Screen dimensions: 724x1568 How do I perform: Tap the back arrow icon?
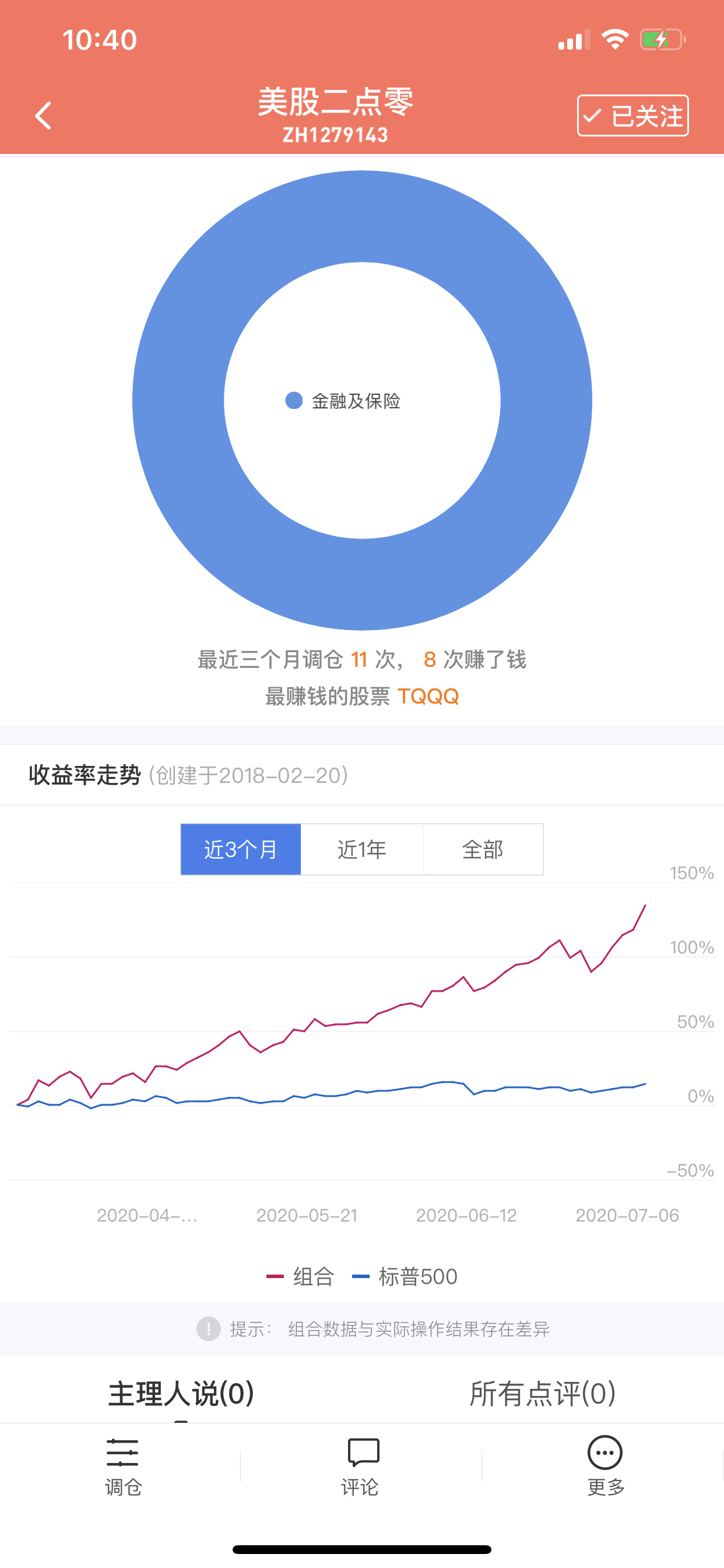pos(43,116)
